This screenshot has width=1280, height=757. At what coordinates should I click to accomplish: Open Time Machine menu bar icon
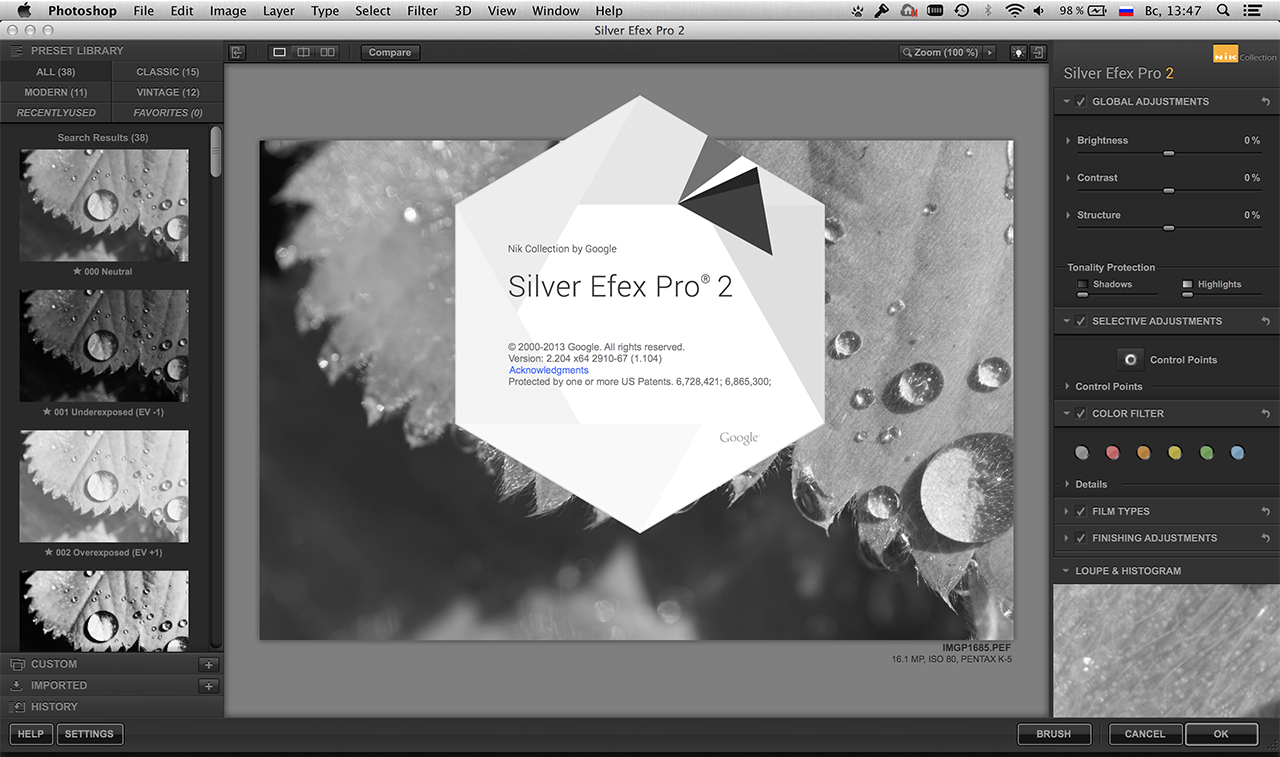click(x=961, y=11)
